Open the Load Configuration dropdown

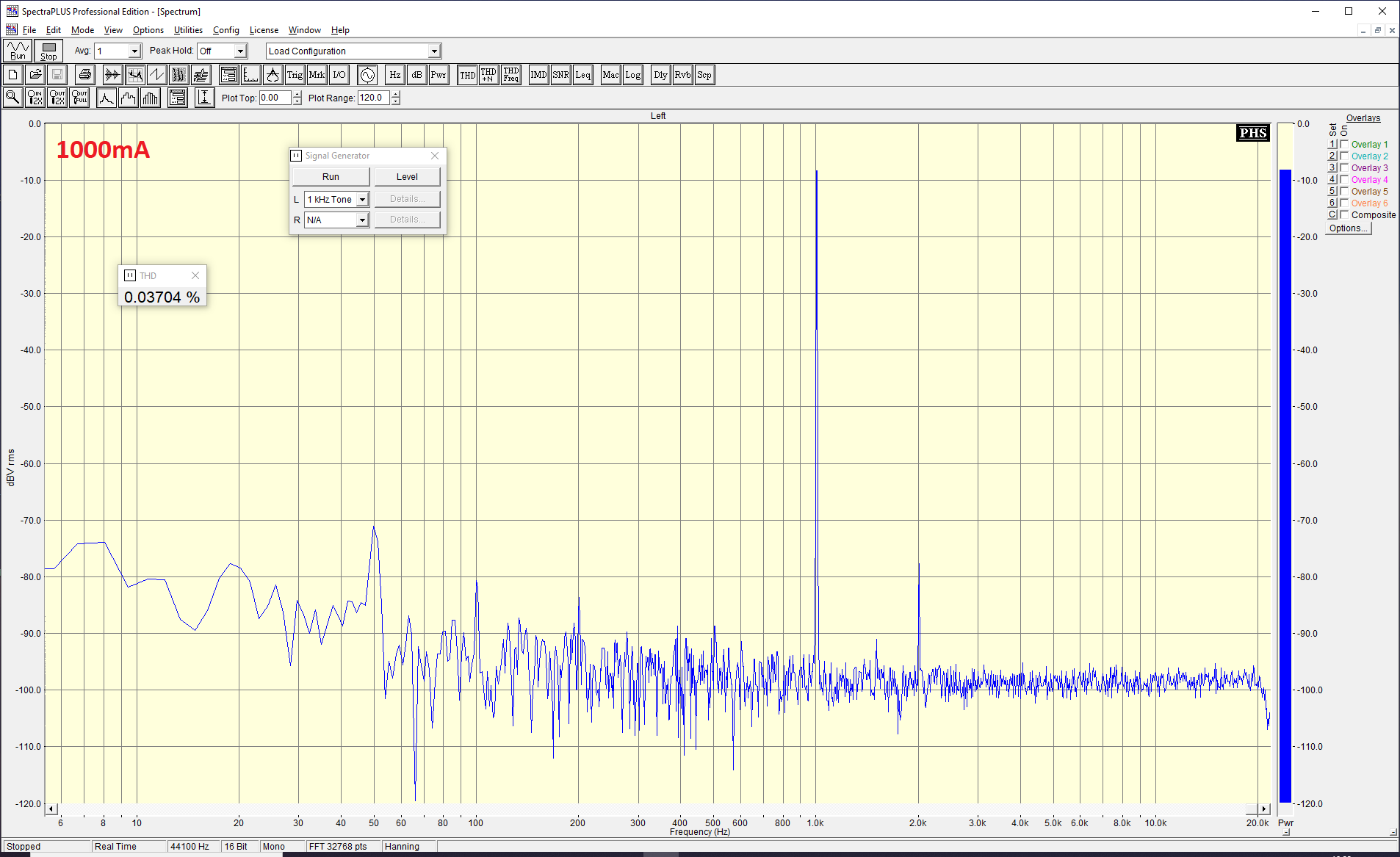pyautogui.click(x=434, y=51)
